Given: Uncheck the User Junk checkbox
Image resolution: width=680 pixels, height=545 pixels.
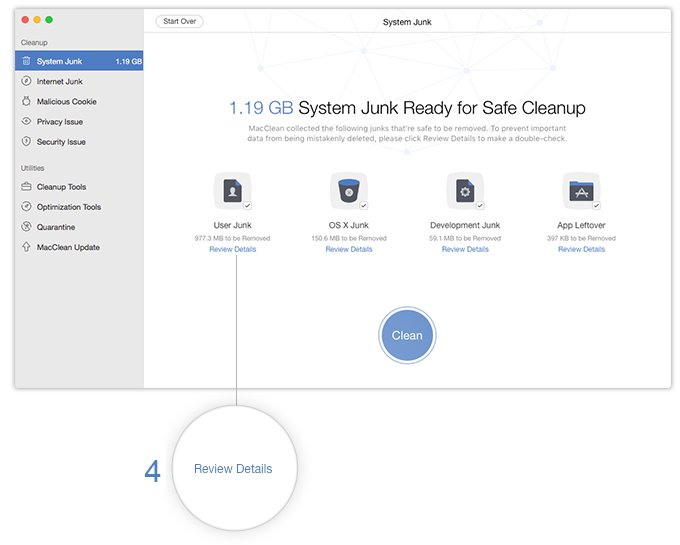Looking at the screenshot, I should tap(246, 204).
